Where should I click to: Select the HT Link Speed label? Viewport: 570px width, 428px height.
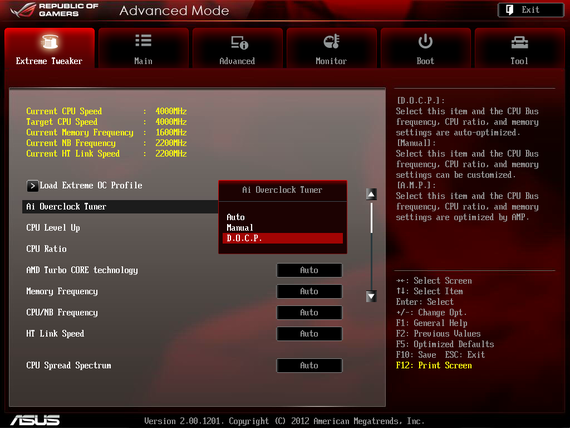click(55, 333)
